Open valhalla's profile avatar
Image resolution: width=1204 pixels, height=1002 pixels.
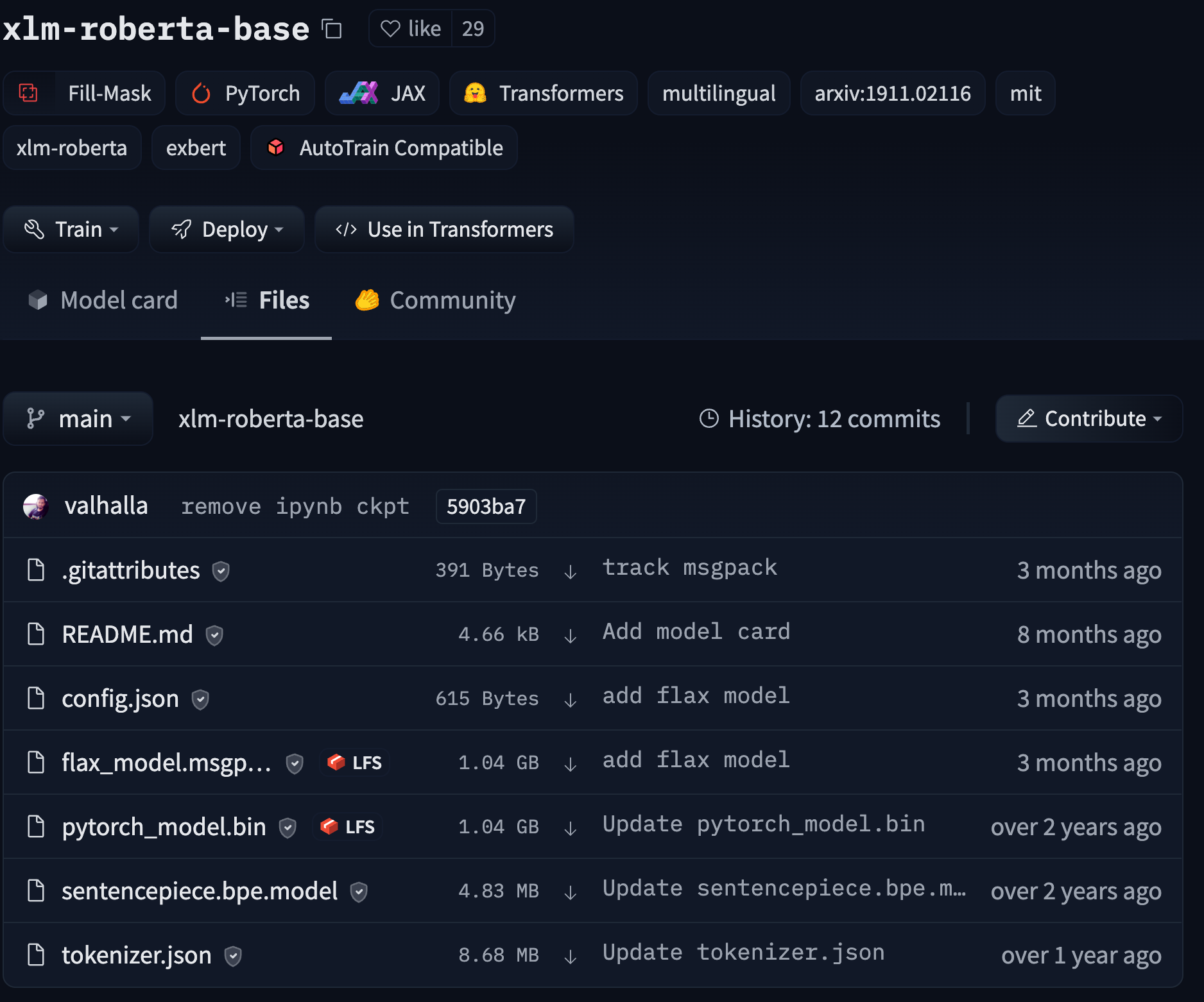[36, 506]
